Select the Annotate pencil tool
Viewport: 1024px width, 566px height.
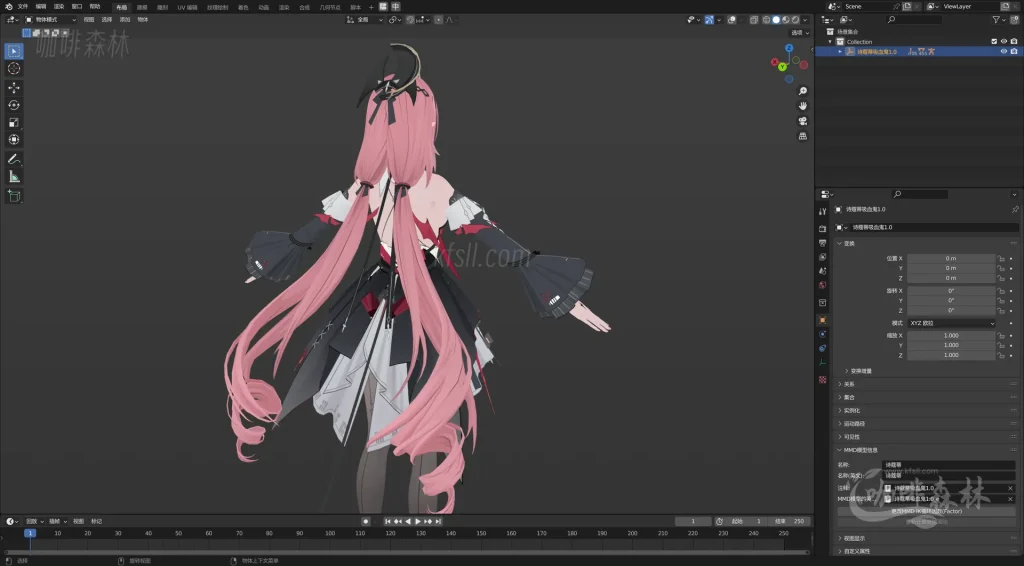pyautogui.click(x=14, y=159)
